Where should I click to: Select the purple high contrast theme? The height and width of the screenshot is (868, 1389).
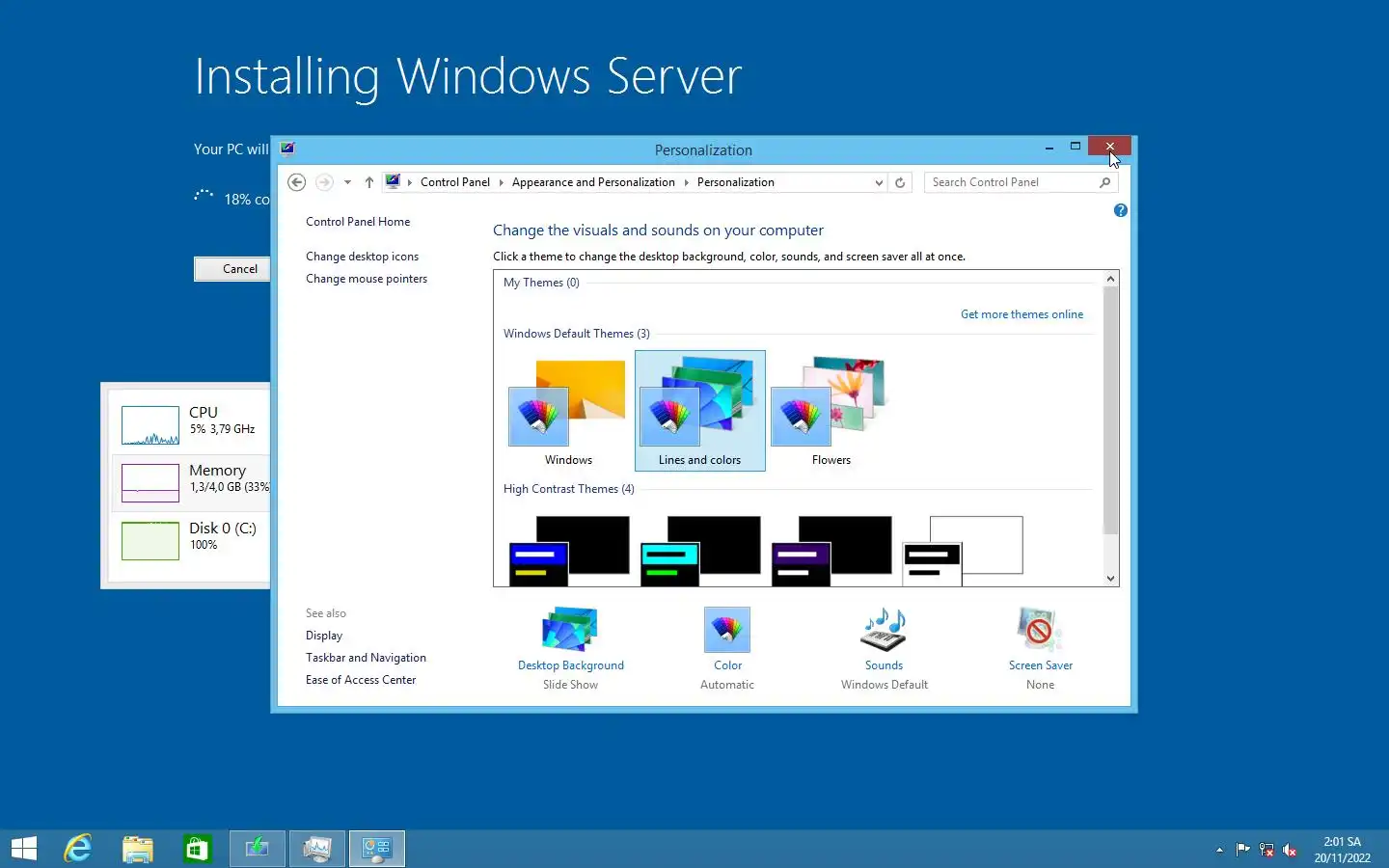pos(831,551)
